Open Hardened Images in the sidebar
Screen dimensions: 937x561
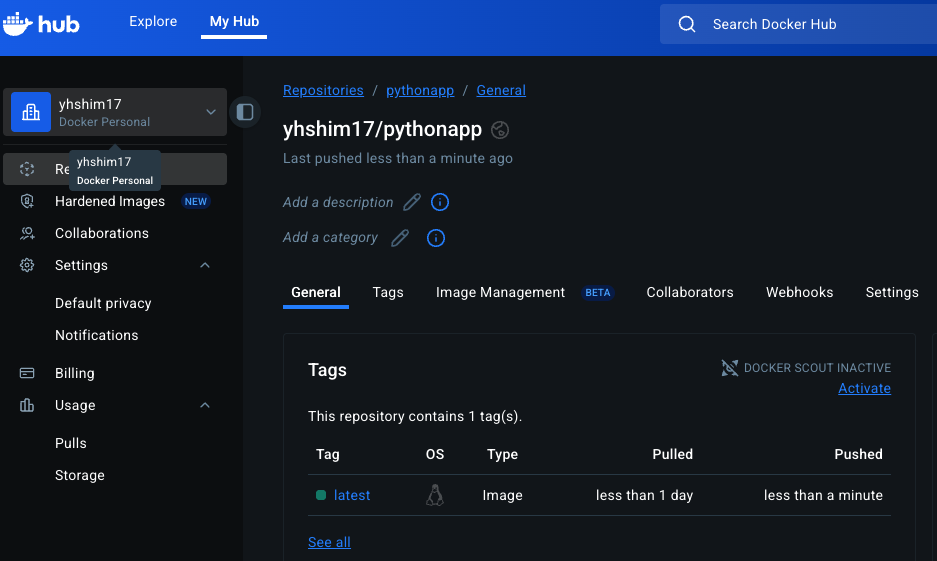pos(110,201)
